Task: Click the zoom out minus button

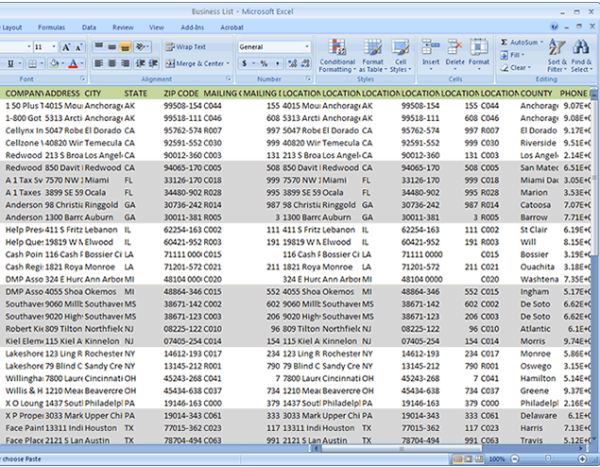Action: (x=515, y=459)
